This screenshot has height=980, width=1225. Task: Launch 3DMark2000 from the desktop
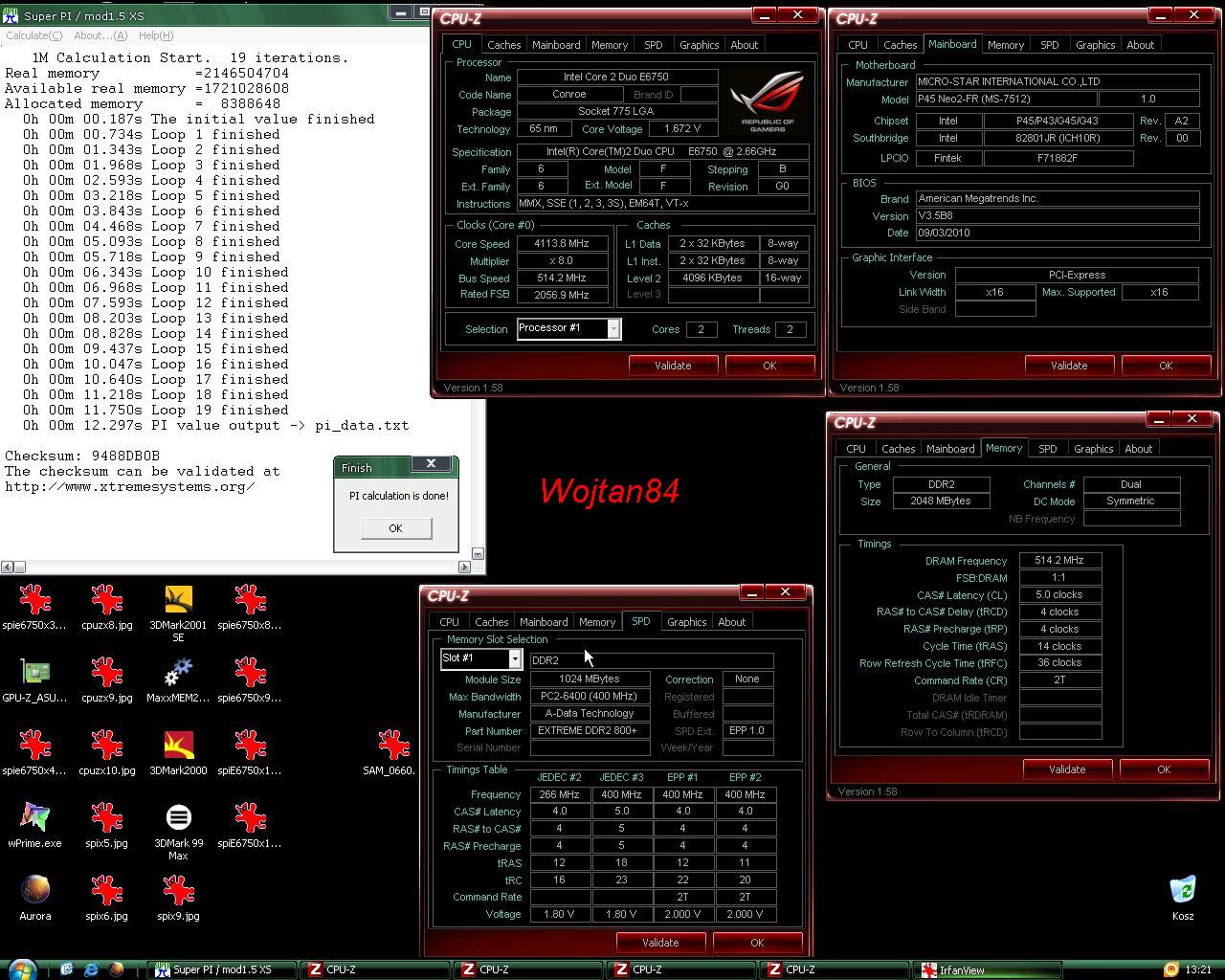(x=178, y=753)
